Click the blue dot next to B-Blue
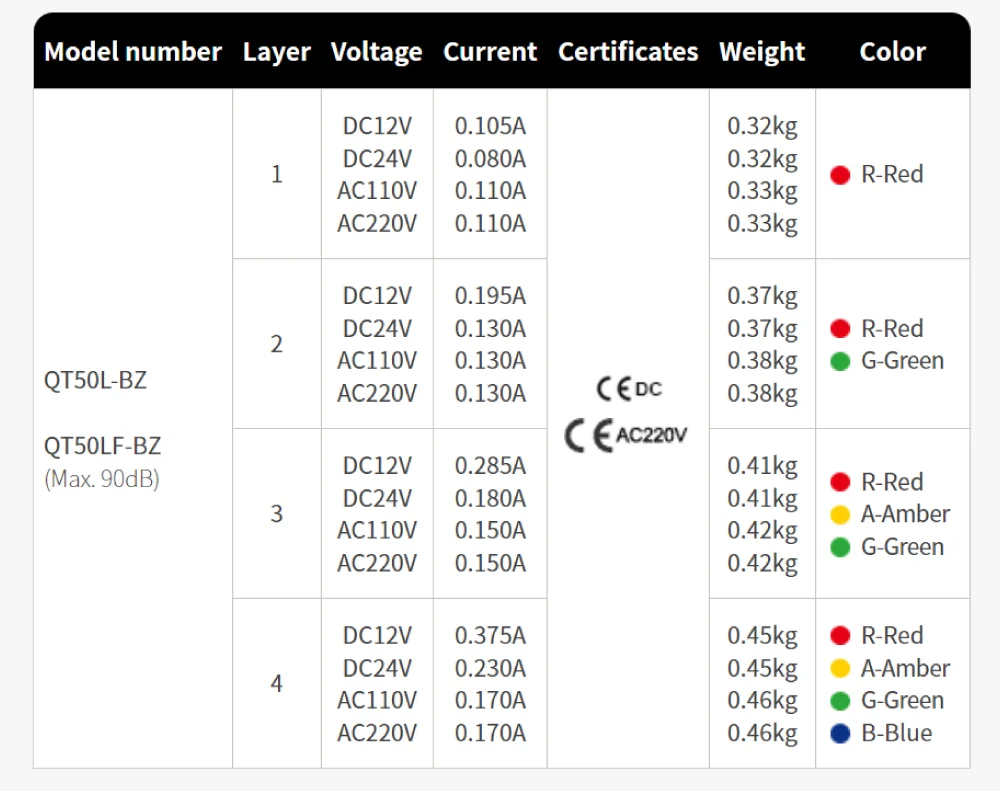The height and width of the screenshot is (799, 1000). click(x=840, y=733)
